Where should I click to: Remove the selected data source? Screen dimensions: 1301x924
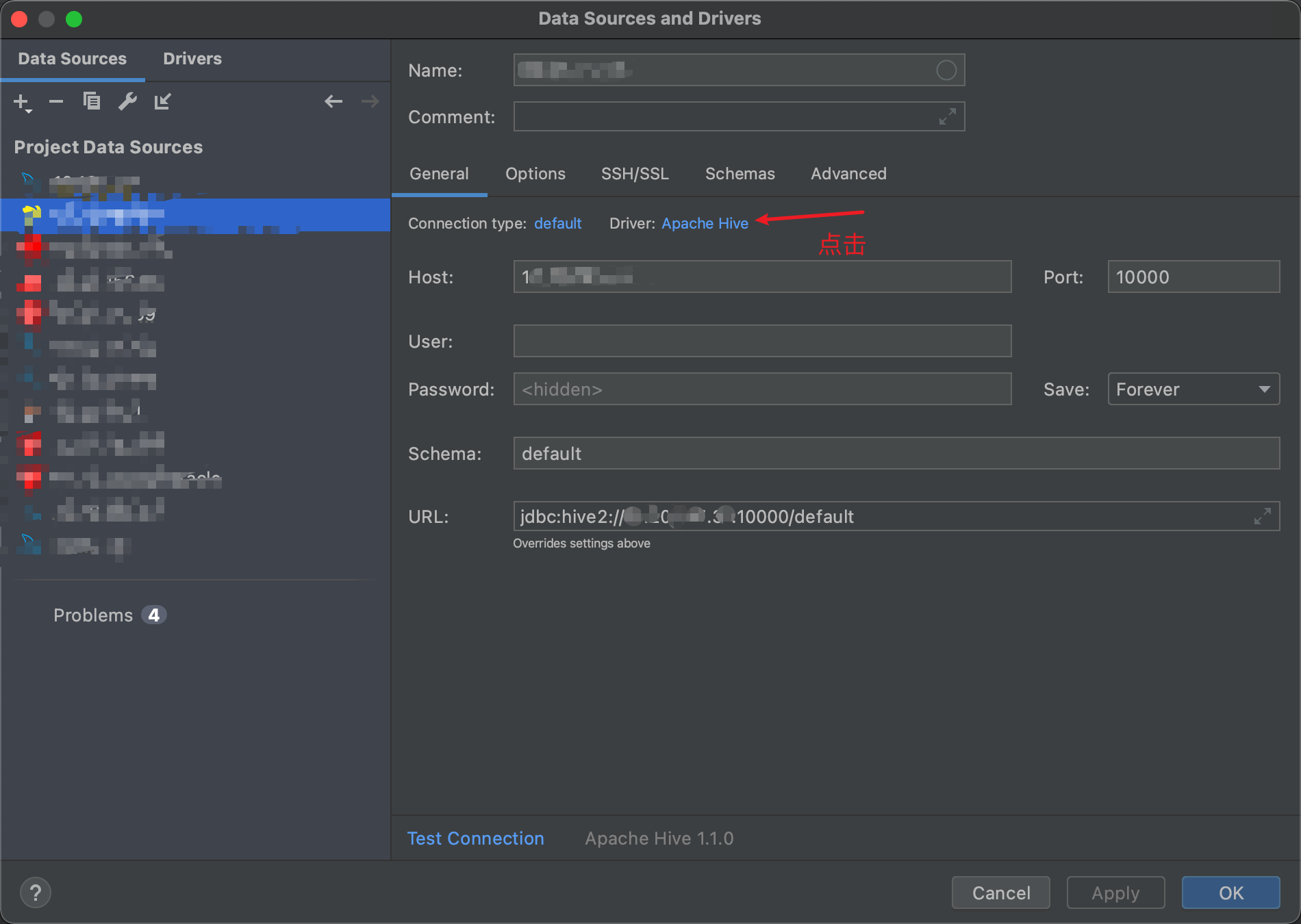tap(56, 101)
